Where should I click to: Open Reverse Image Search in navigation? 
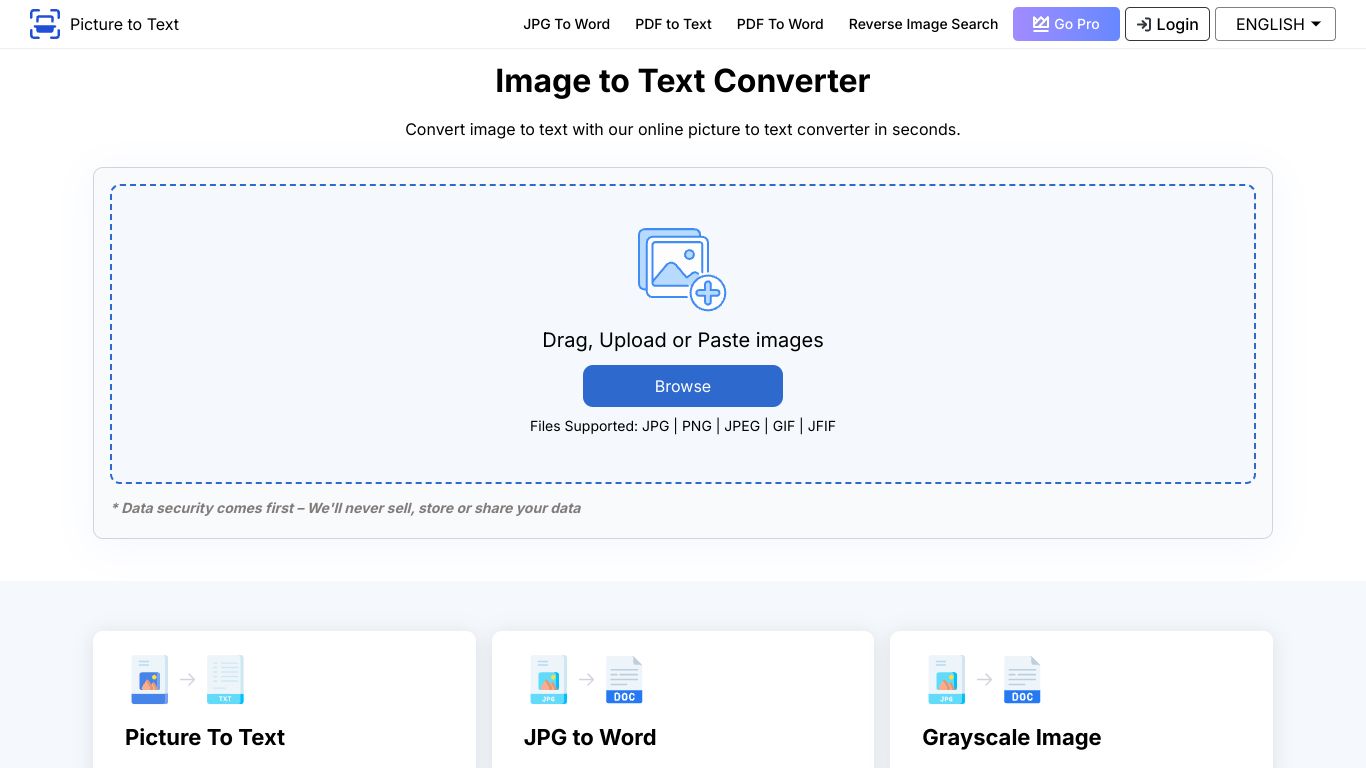pos(923,24)
